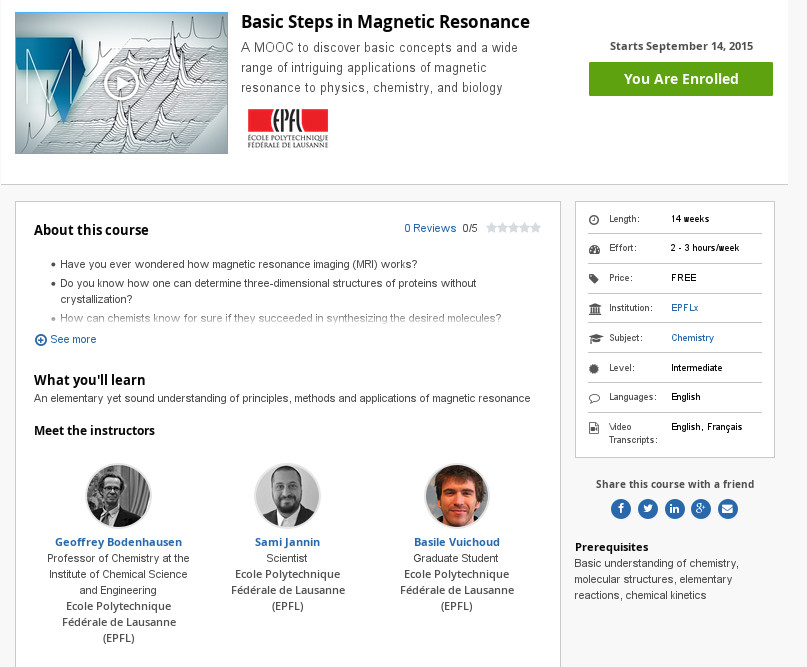
Task: Click the Starts September 14, 2015 text
Action: point(681,46)
